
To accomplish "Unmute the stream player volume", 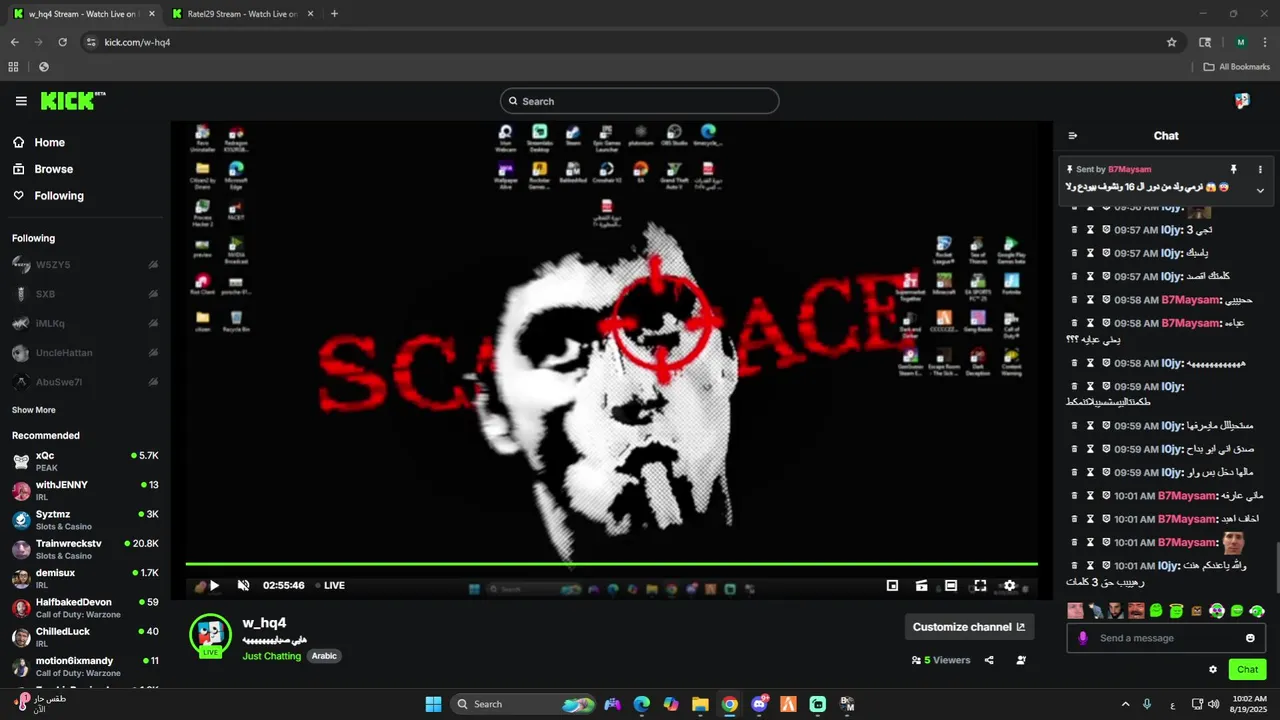I will coord(243,586).
